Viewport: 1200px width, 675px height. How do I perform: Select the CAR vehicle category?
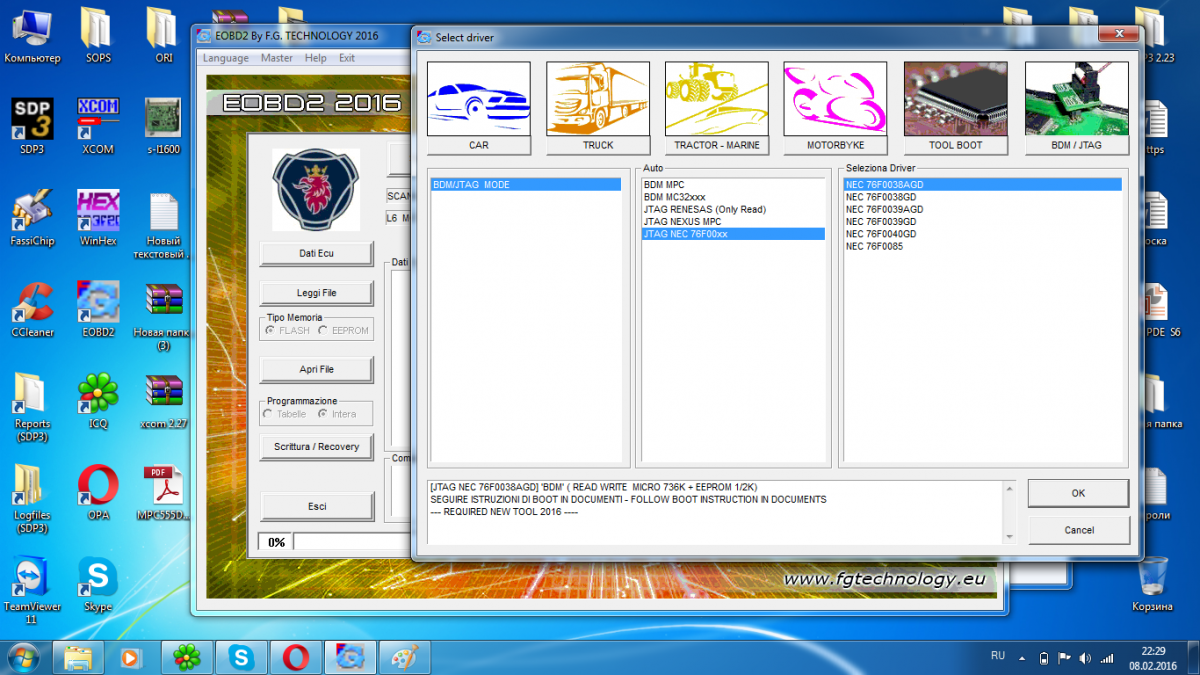pyautogui.click(x=479, y=108)
